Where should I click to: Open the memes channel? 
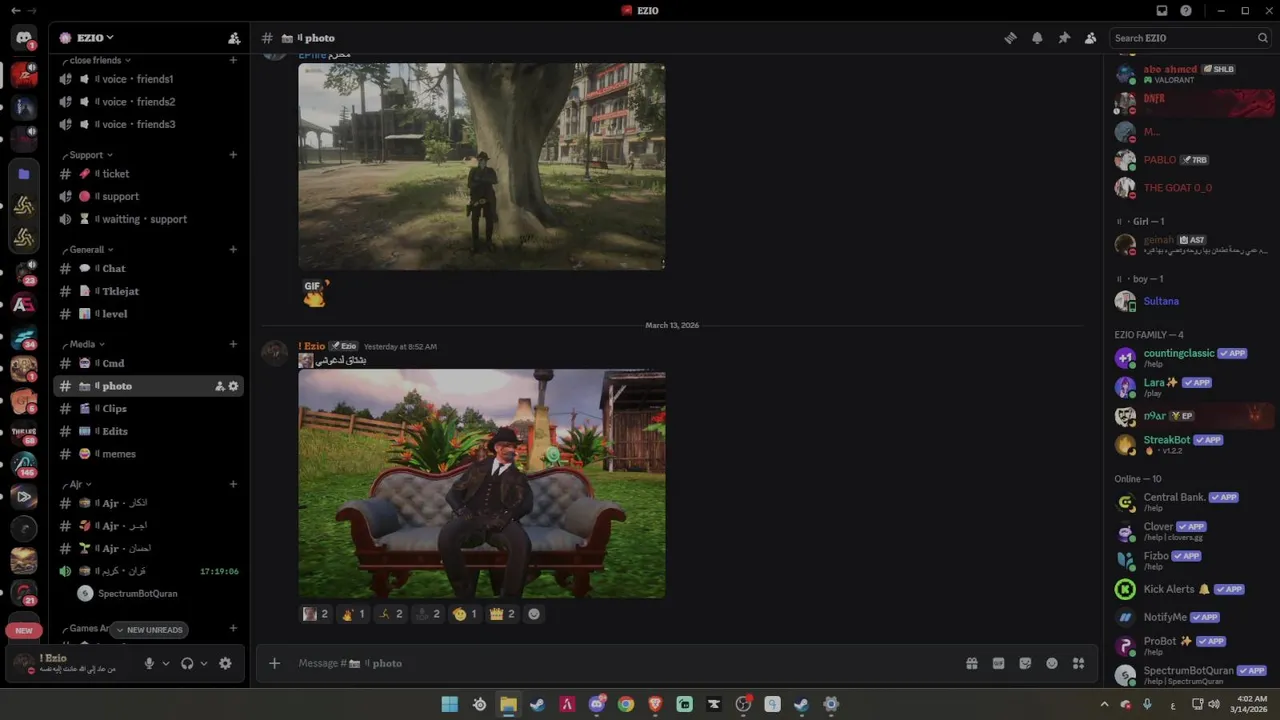pos(148,454)
